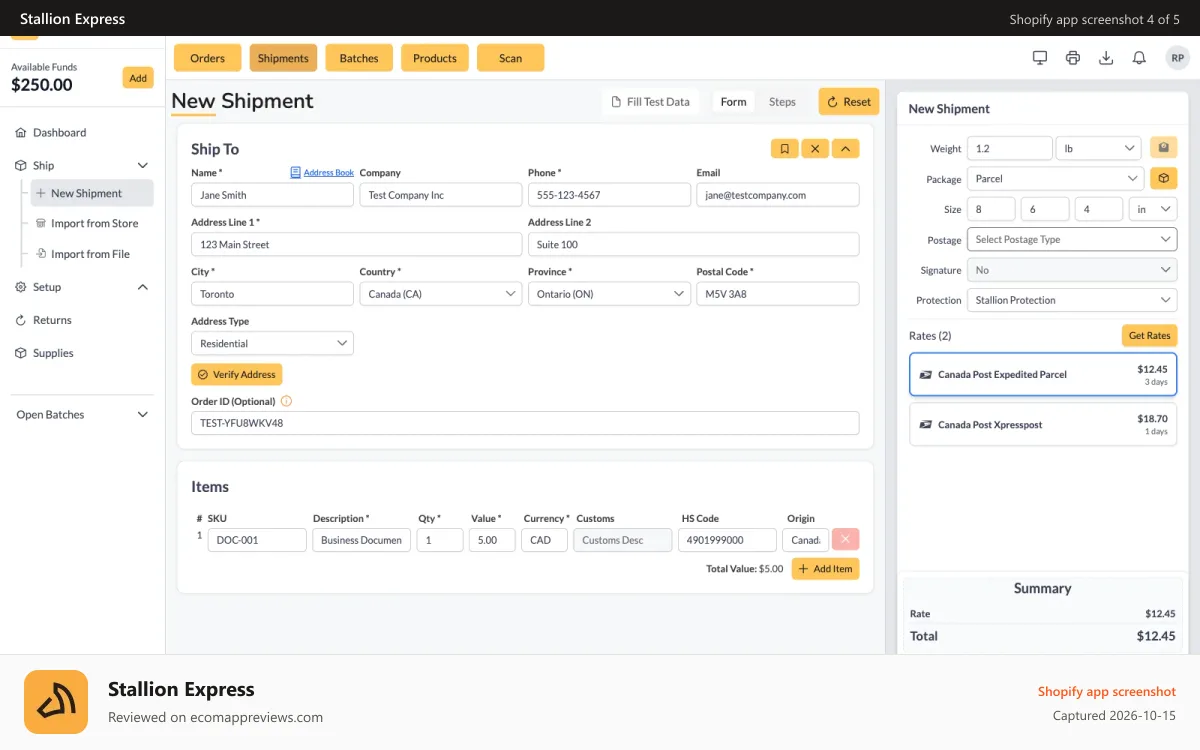Open the Address Type dropdown
Image resolution: width=1200 pixels, height=750 pixels.
click(x=272, y=343)
